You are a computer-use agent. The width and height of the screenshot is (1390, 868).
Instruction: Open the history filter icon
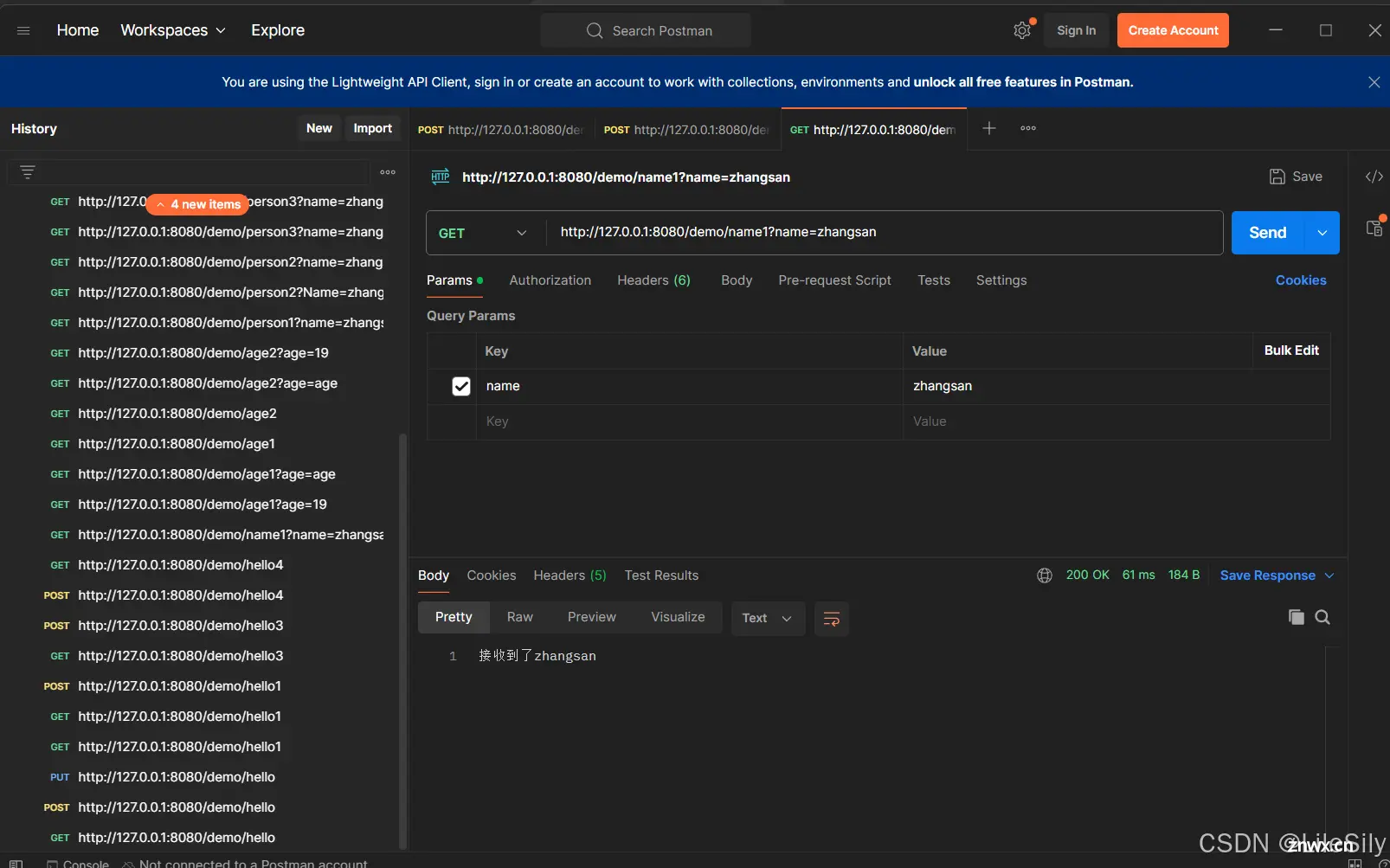(28, 172)
